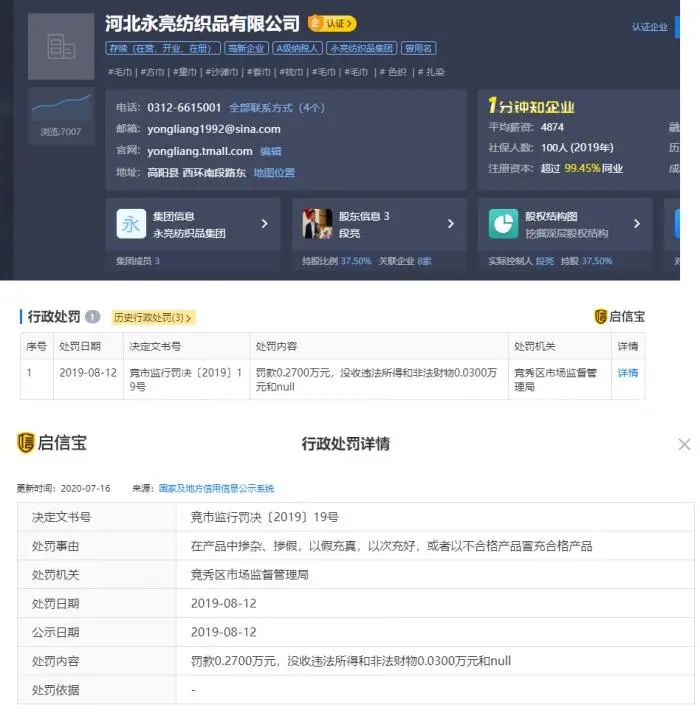Click the phone number 0312-6615001
This screenshot has height=719, width=700.
click(184, 108)
